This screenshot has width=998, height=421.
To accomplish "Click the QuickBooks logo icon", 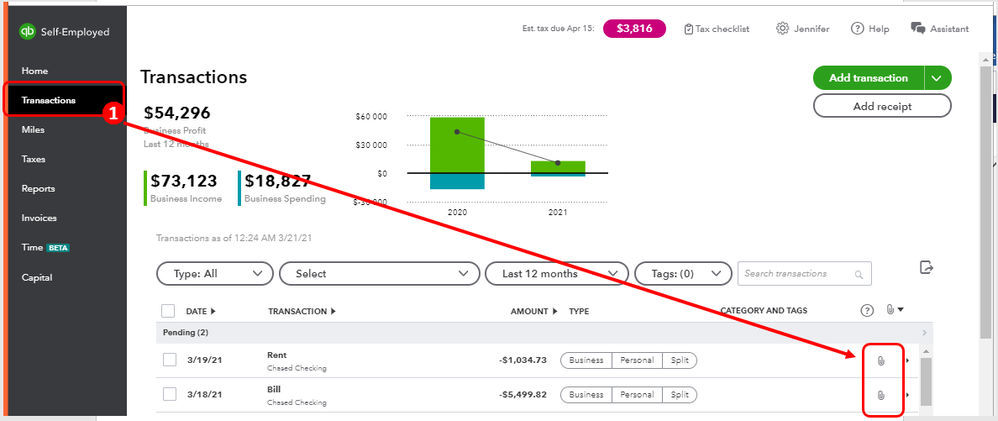I will tap(27, 32).
